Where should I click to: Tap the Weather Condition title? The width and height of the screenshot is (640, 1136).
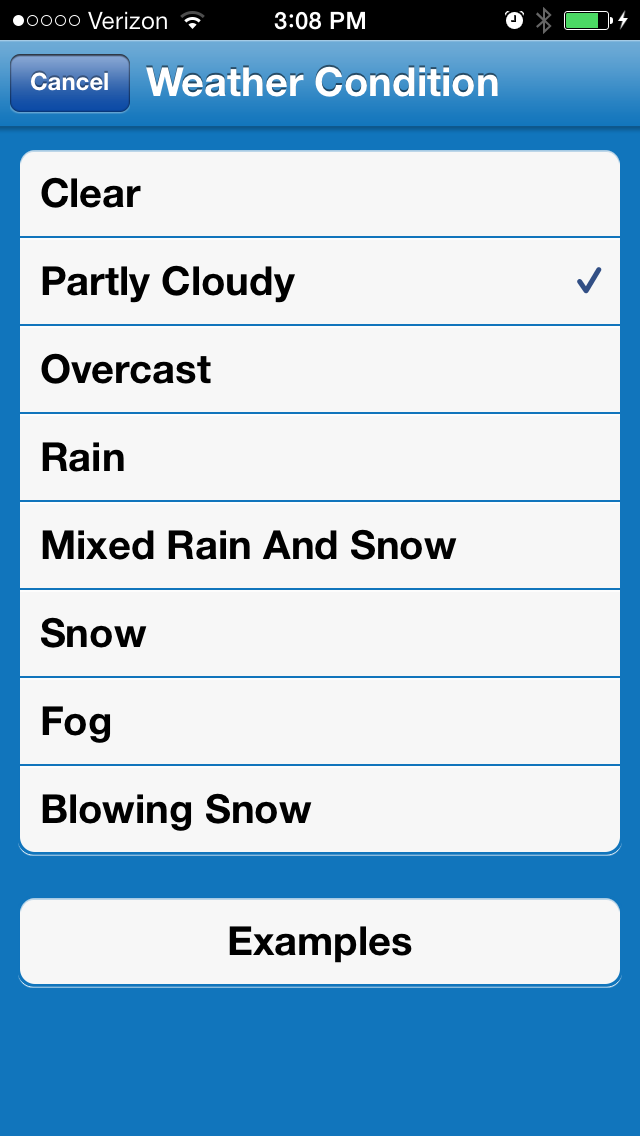(322, 82)
